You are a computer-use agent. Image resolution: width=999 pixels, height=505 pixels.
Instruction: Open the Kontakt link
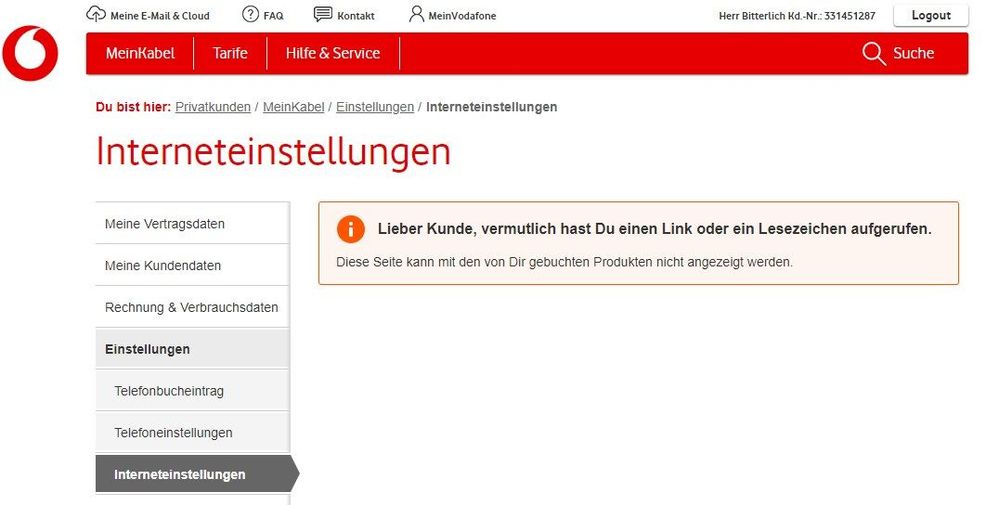tap(356, 16)
